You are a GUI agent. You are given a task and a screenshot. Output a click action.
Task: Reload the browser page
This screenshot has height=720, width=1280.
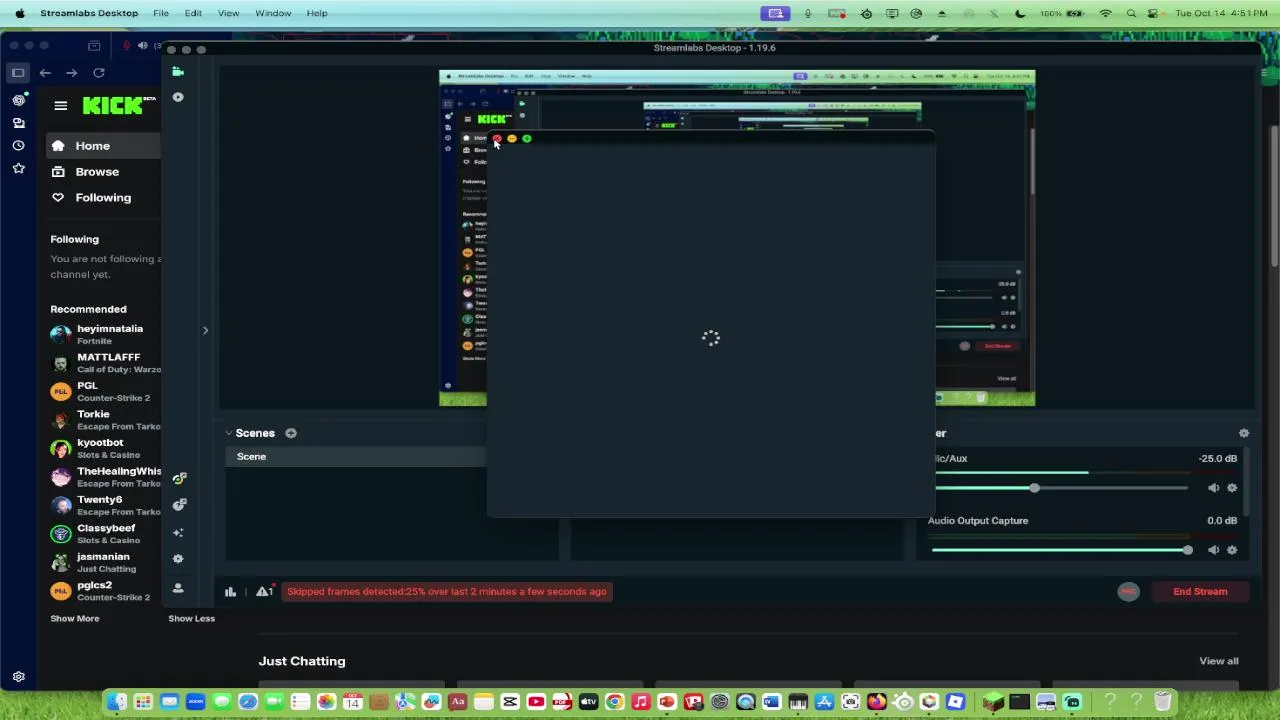tap(98, 73)
